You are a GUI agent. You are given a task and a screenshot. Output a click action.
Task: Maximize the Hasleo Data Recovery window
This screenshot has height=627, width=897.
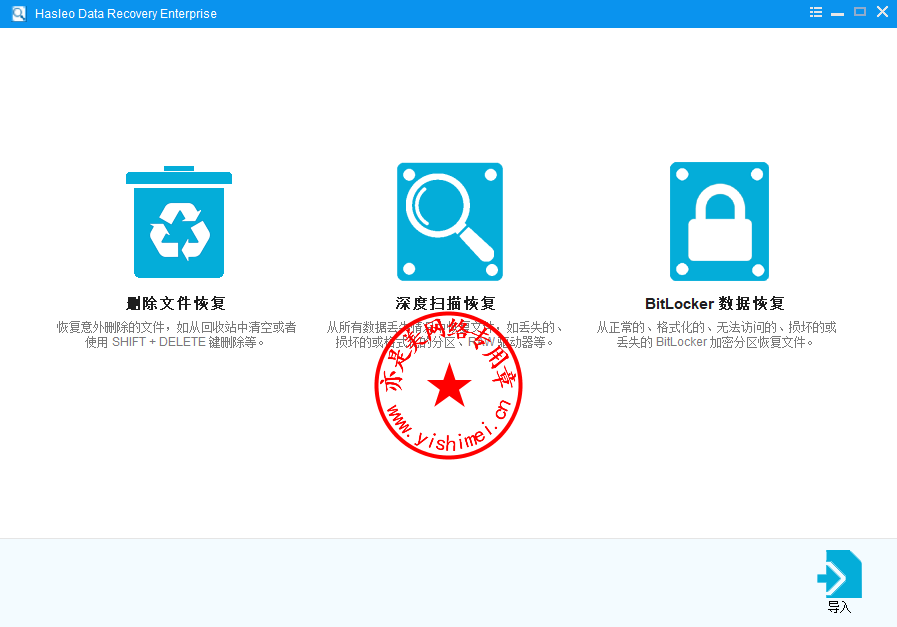pos(860,11)
